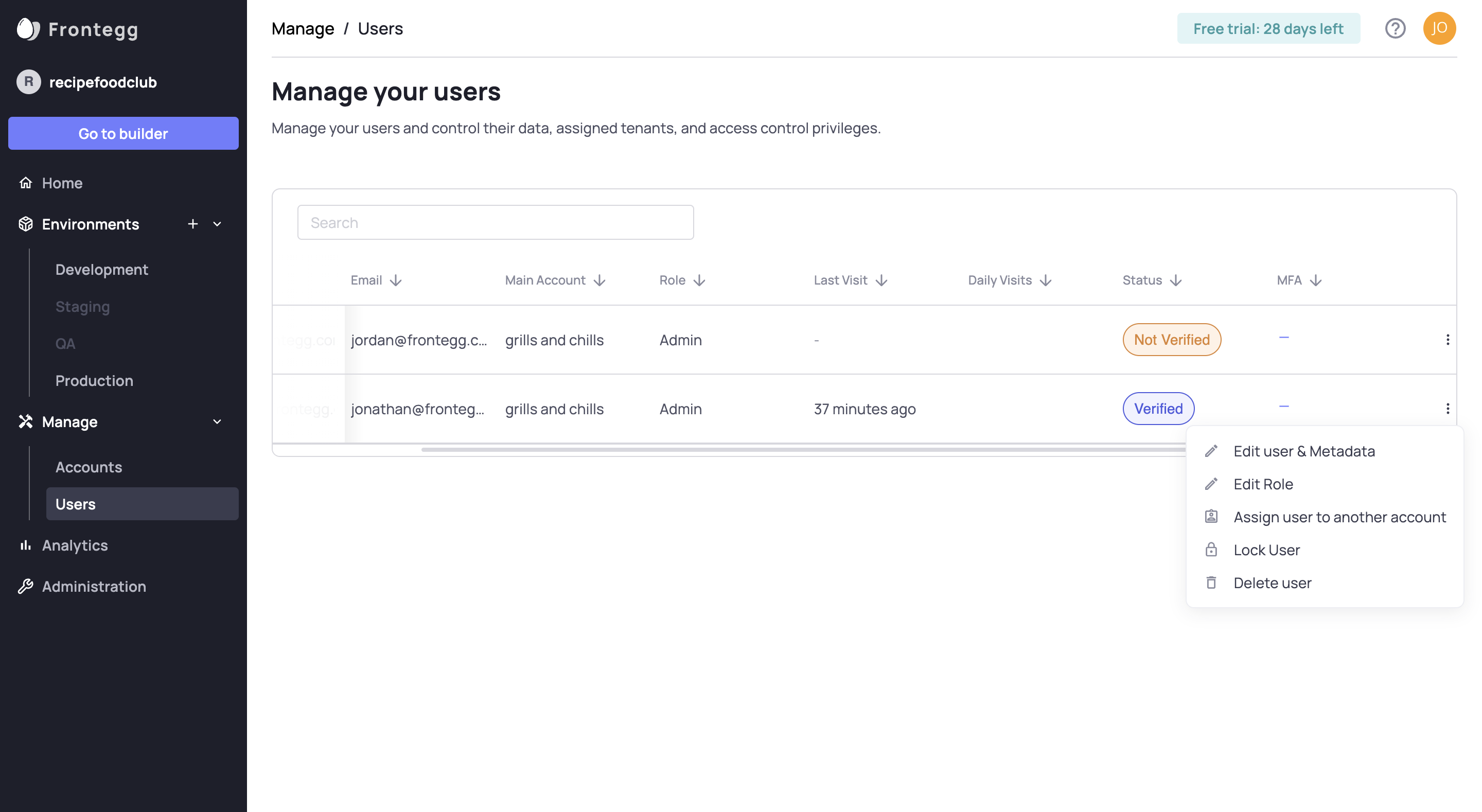
Task: Click the Frontegg logo
Action: [x=78, y=29]
